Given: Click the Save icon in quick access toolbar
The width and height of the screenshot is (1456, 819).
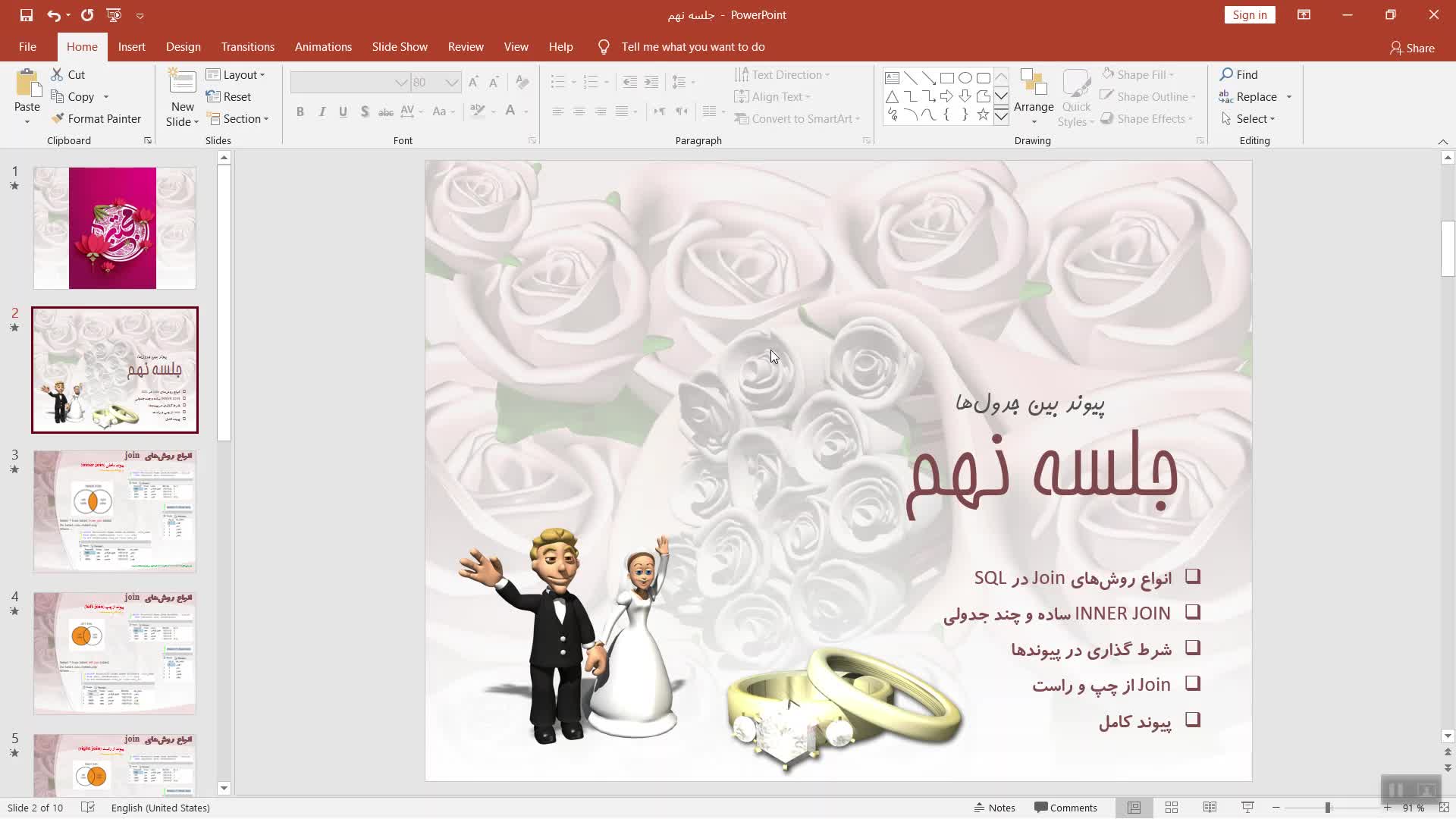Looking at the screenshot, I should (x=27, y=15).
